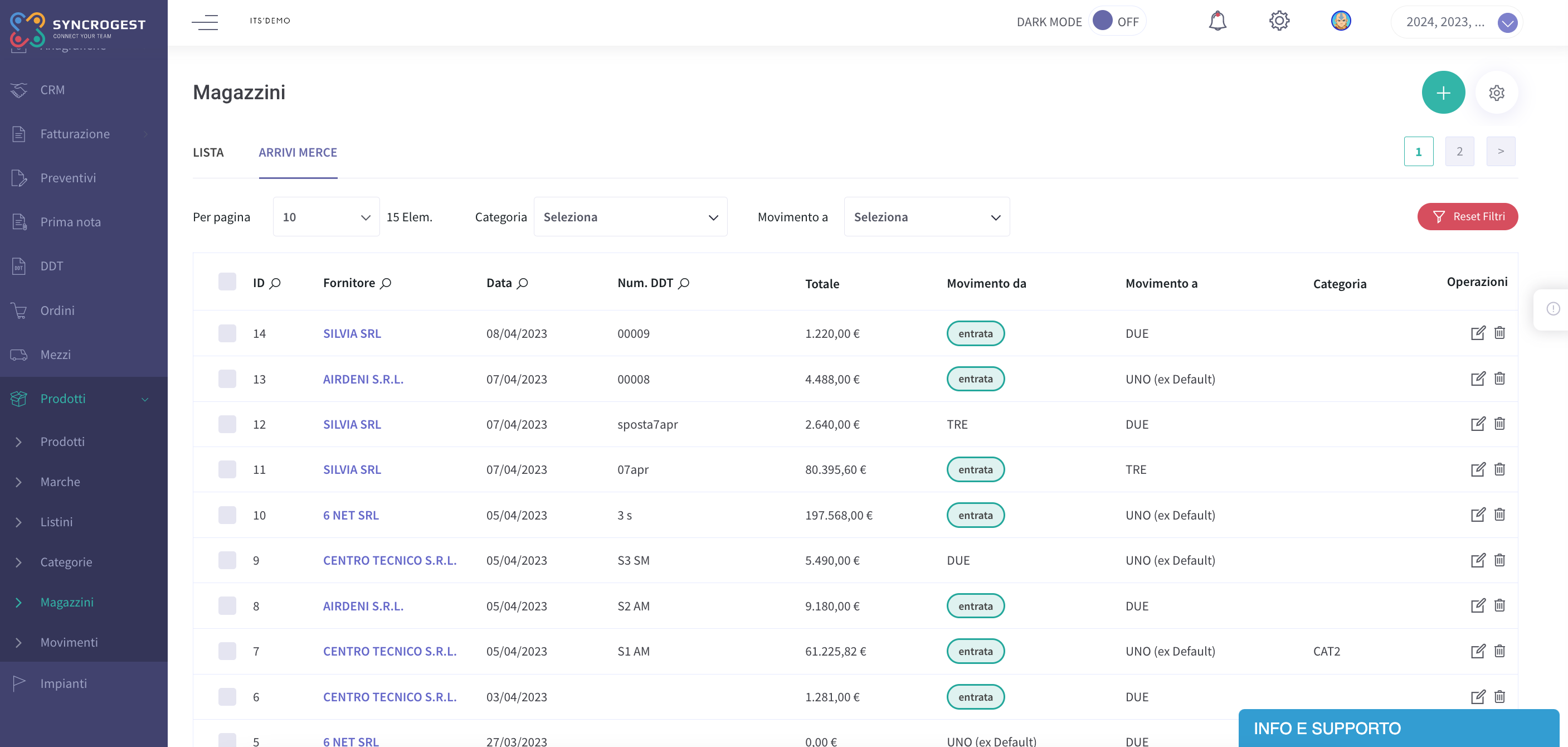Open Magazzini page settings gear
The height and width of the screenshot is (747, 1568).
[x=1496, y=93]
